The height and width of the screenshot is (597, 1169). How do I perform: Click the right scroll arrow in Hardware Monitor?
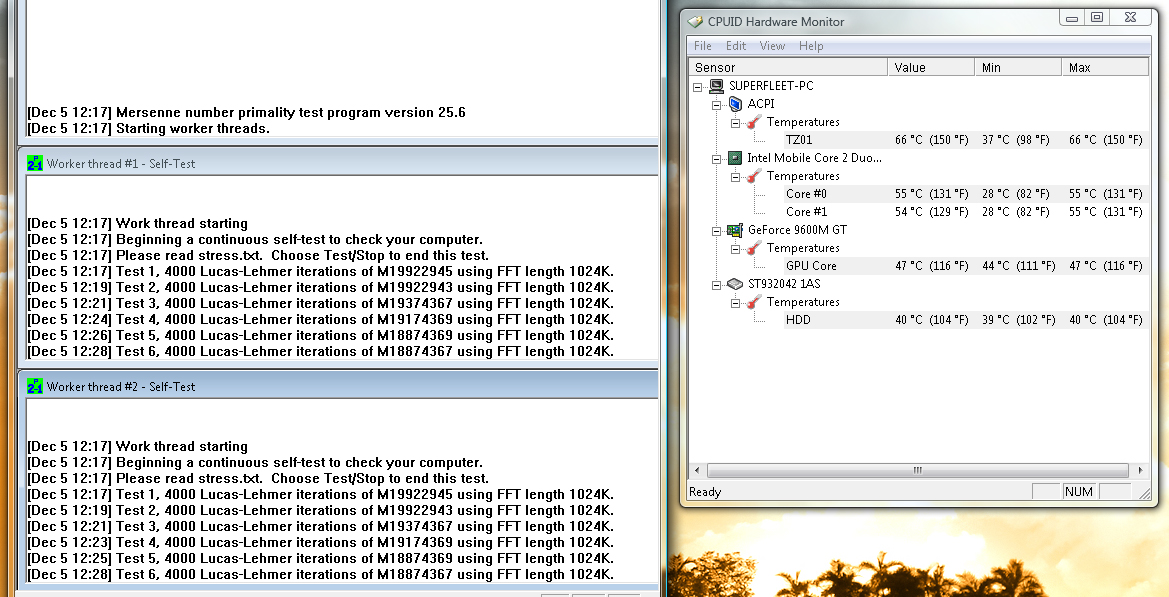(1140, 470)
